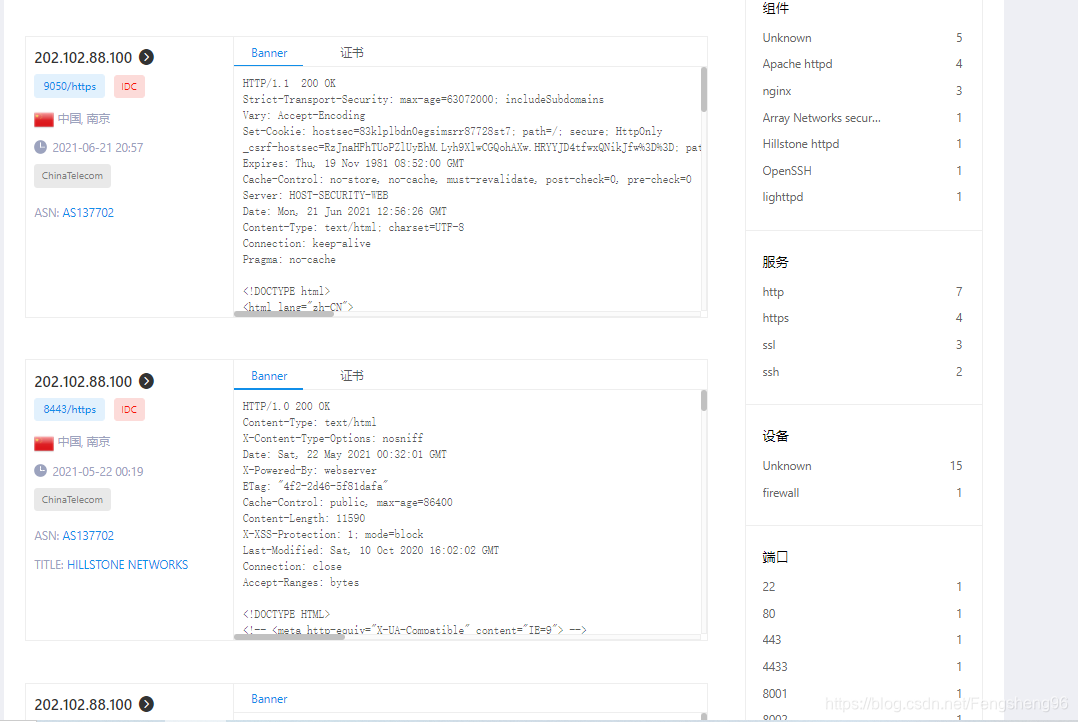Click 中国 南京 location in the 8443/https card
Screen dimensions: 1078x722
pos(84,442)
